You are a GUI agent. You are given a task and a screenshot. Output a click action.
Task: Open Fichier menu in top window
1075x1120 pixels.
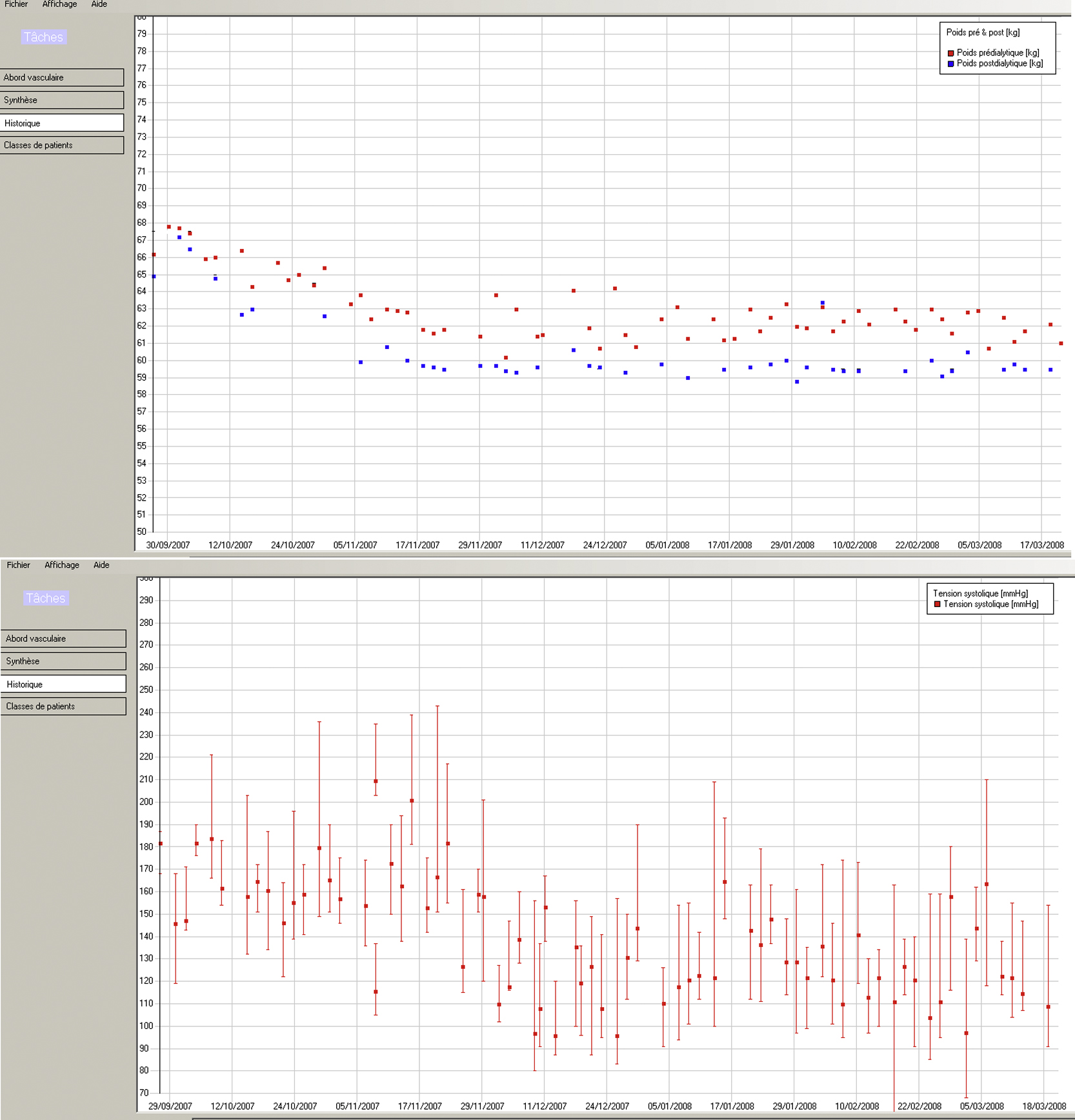click(16, 4)
